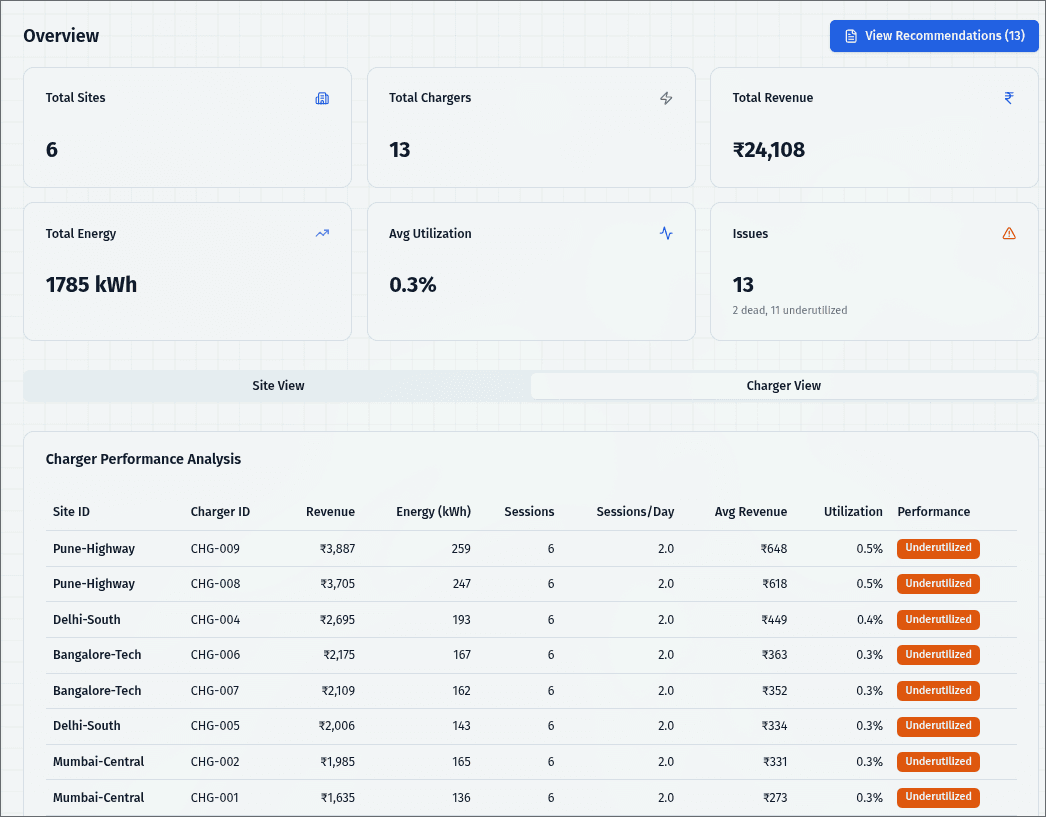
Task: Switch to the Charger View tab
Action: [783, 385]
